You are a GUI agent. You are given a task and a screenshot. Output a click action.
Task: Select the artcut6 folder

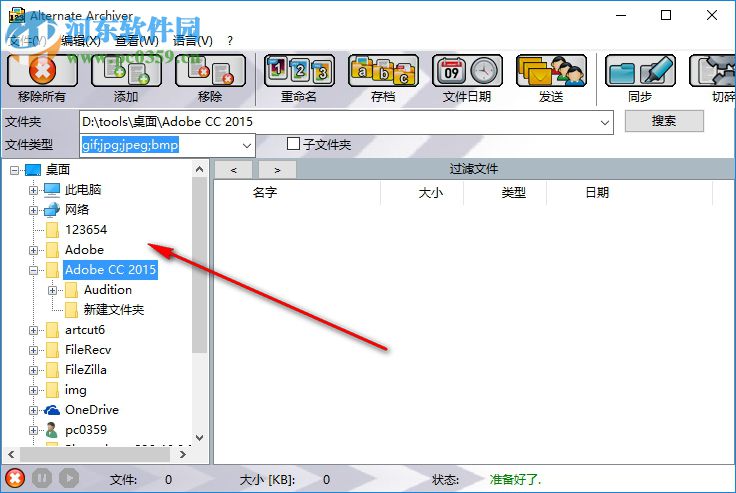[85, 330]
